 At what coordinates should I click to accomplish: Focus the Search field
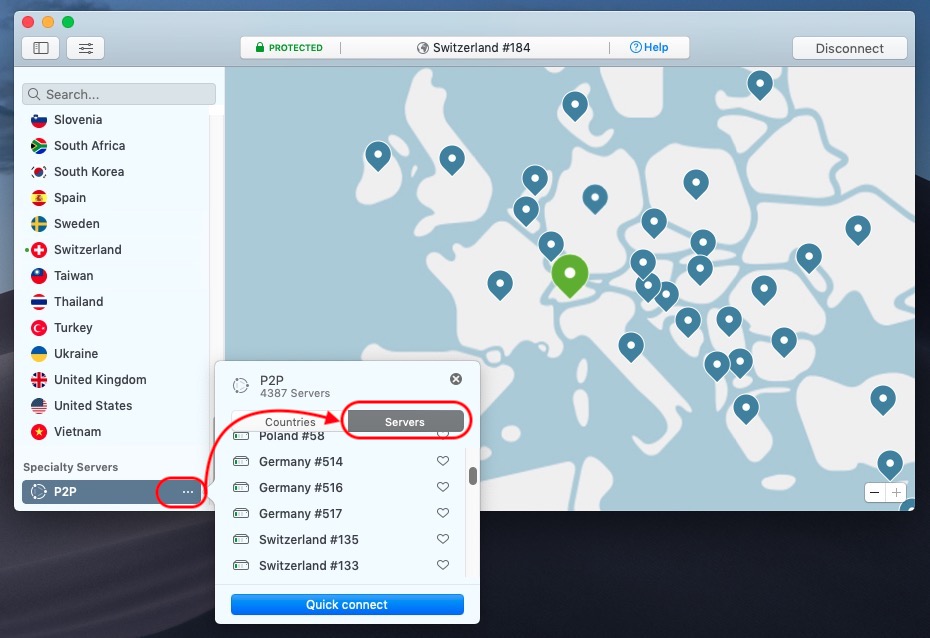point(119,94)
